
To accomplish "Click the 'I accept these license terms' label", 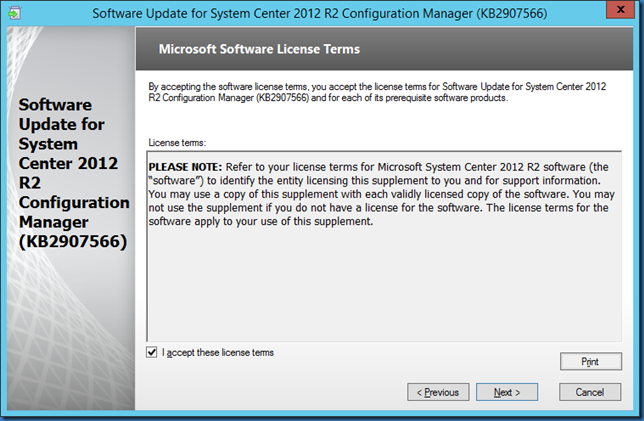I will point(218,352).
